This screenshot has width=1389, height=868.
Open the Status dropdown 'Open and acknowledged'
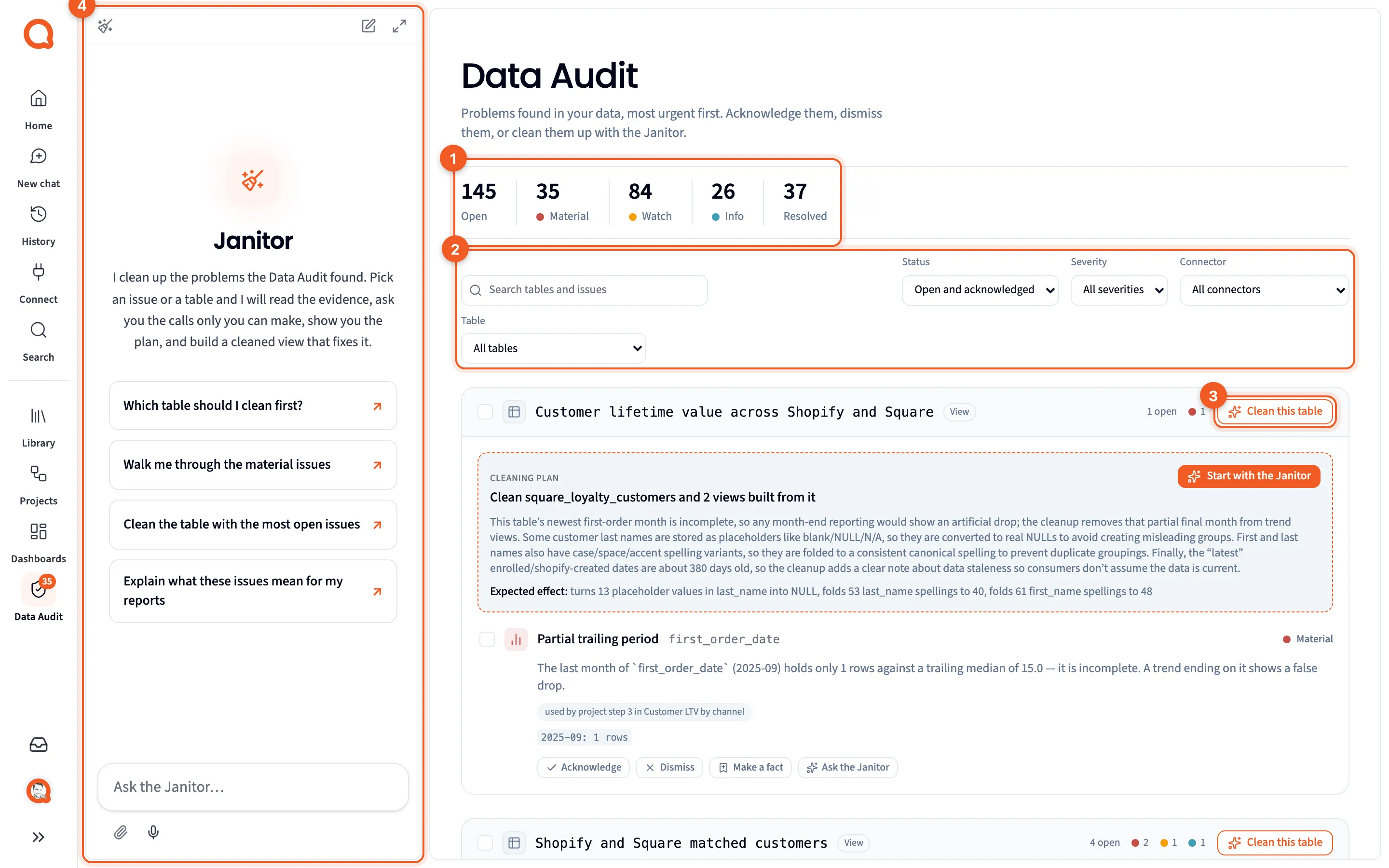[x=980, y=290]
